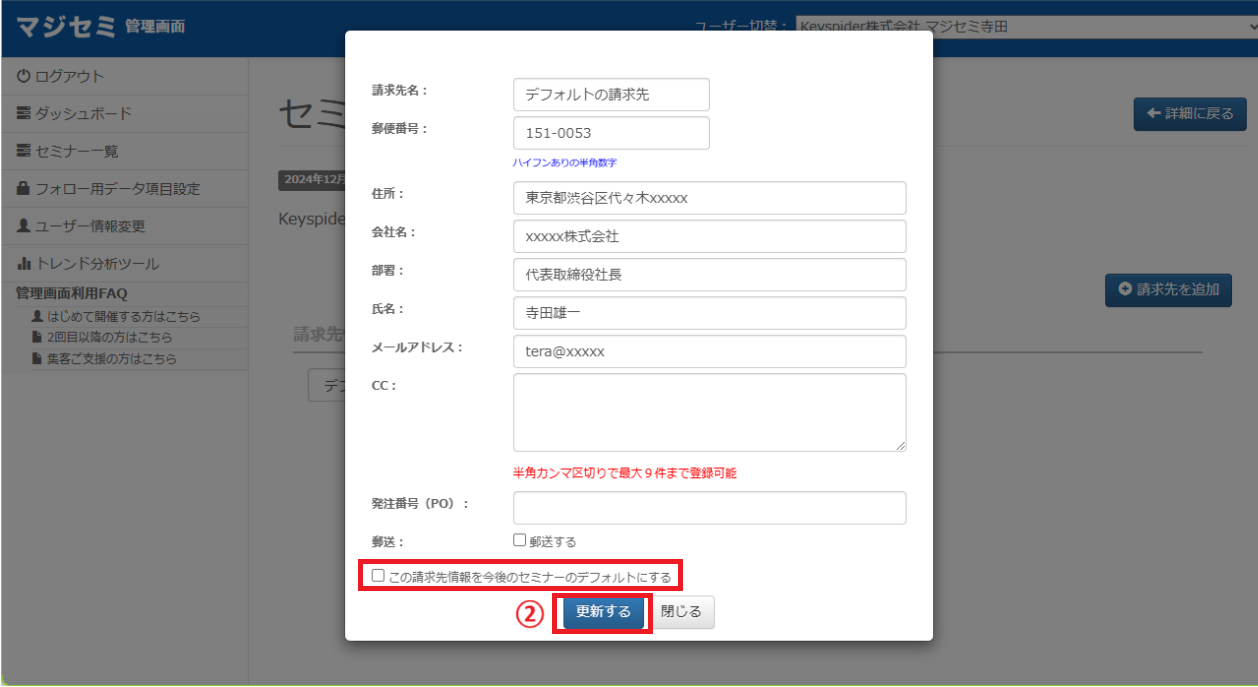Click into the CC text area
The width and height of the screenshot is (1258, 687).
pos(709,412)
